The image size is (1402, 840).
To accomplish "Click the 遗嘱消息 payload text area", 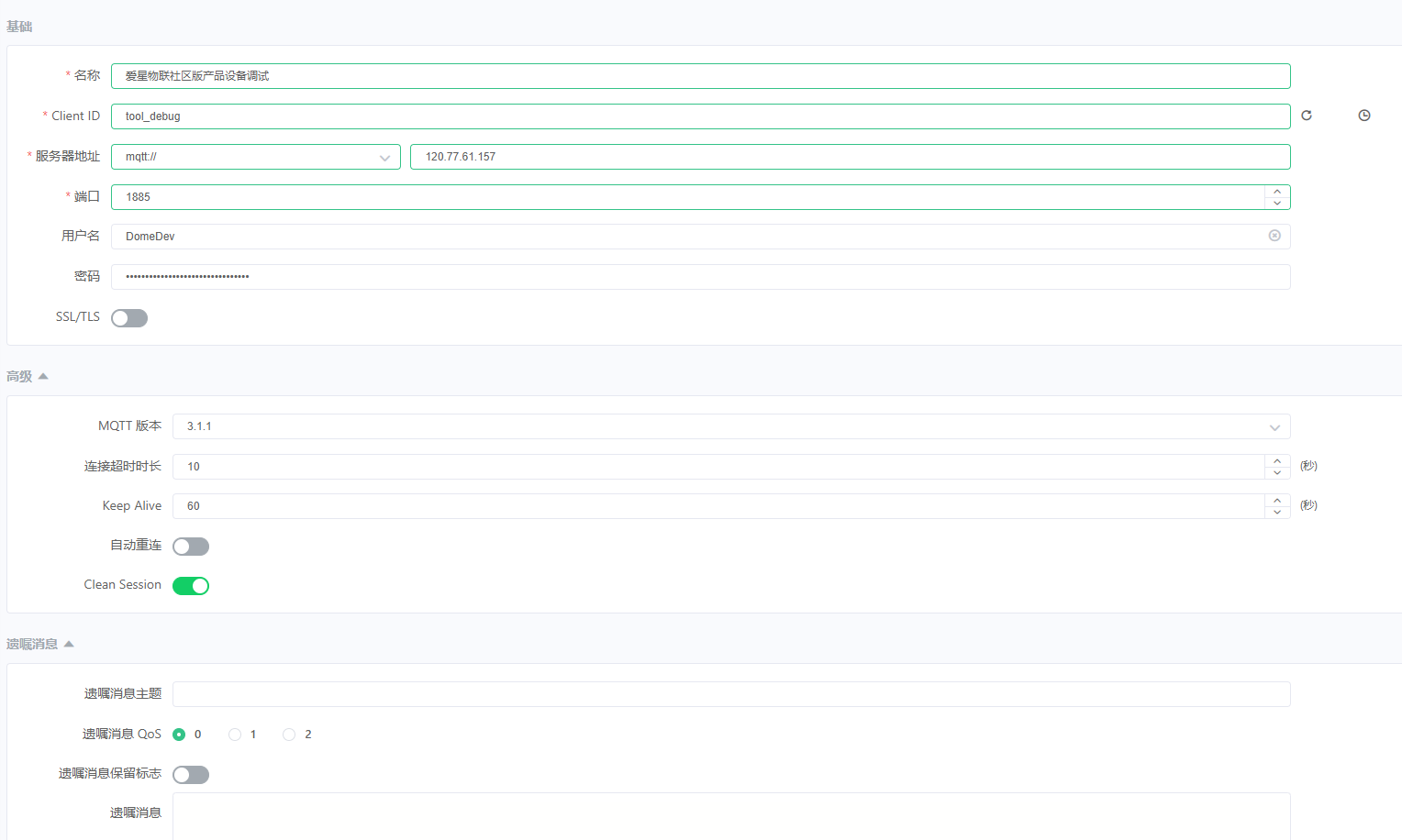I will [x=731, y=816].
